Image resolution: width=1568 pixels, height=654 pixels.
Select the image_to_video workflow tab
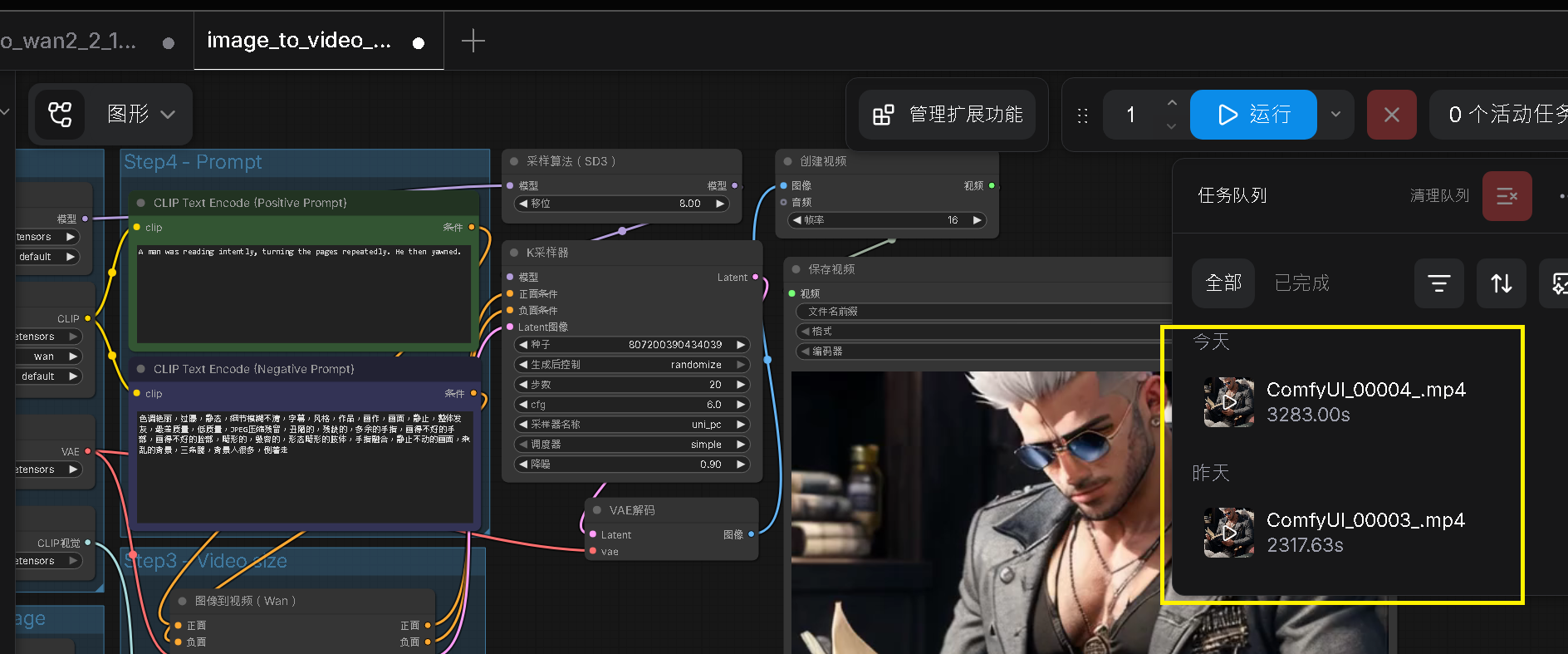point(319,41)
